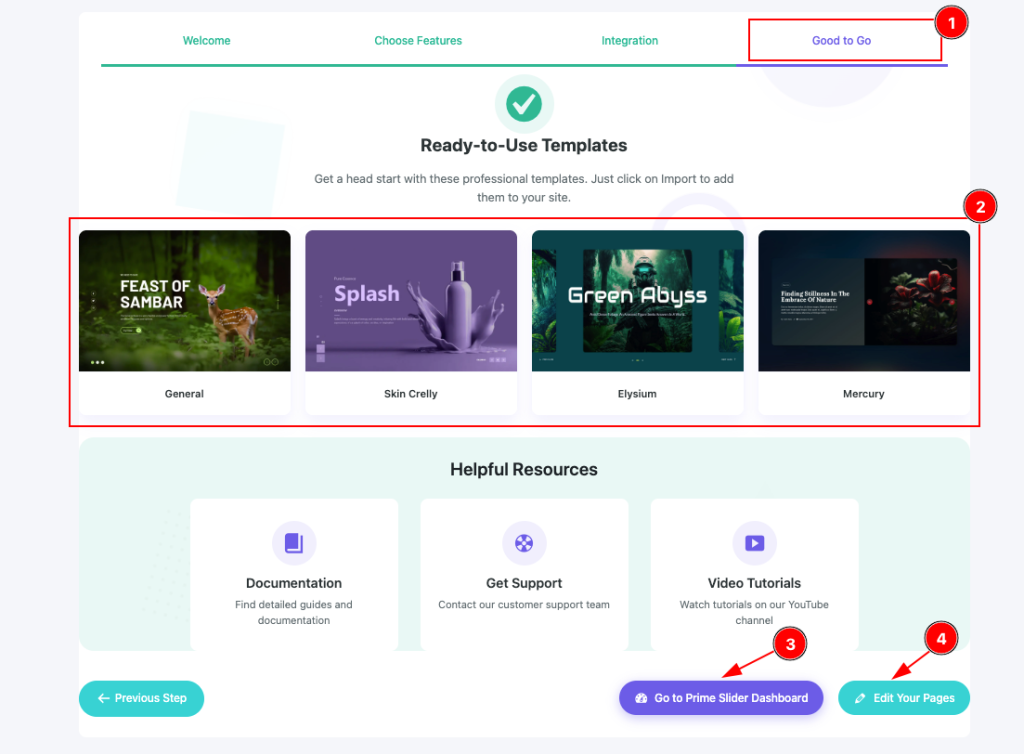Viewport: 1024px width, 754px height.
Task: Pick the Elysium Green Abyss template thumbnail
Action: point(637,301)
